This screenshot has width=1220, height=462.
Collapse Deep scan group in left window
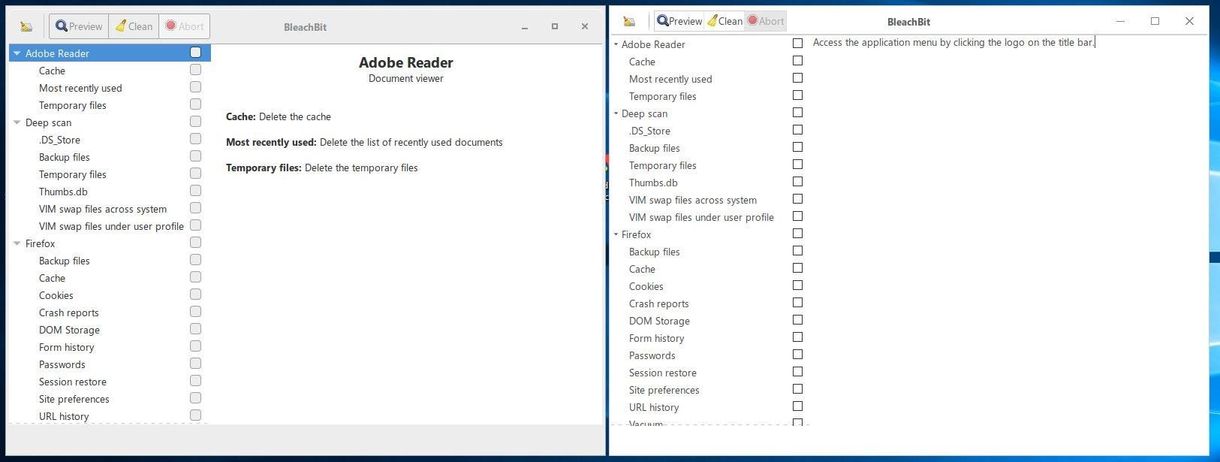16,123
